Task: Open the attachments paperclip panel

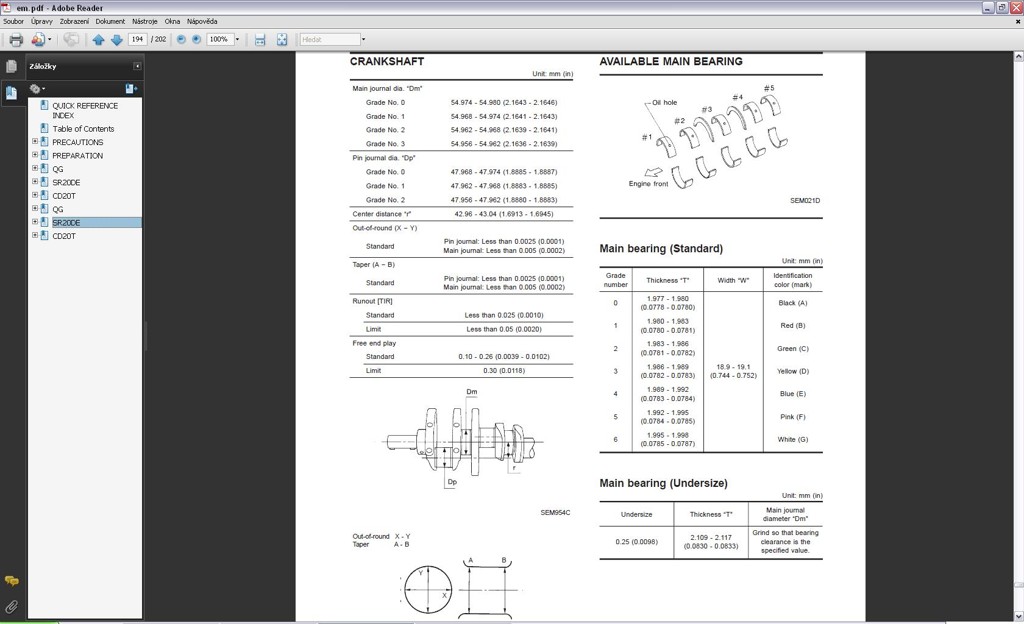Action: tap(11, 606)
